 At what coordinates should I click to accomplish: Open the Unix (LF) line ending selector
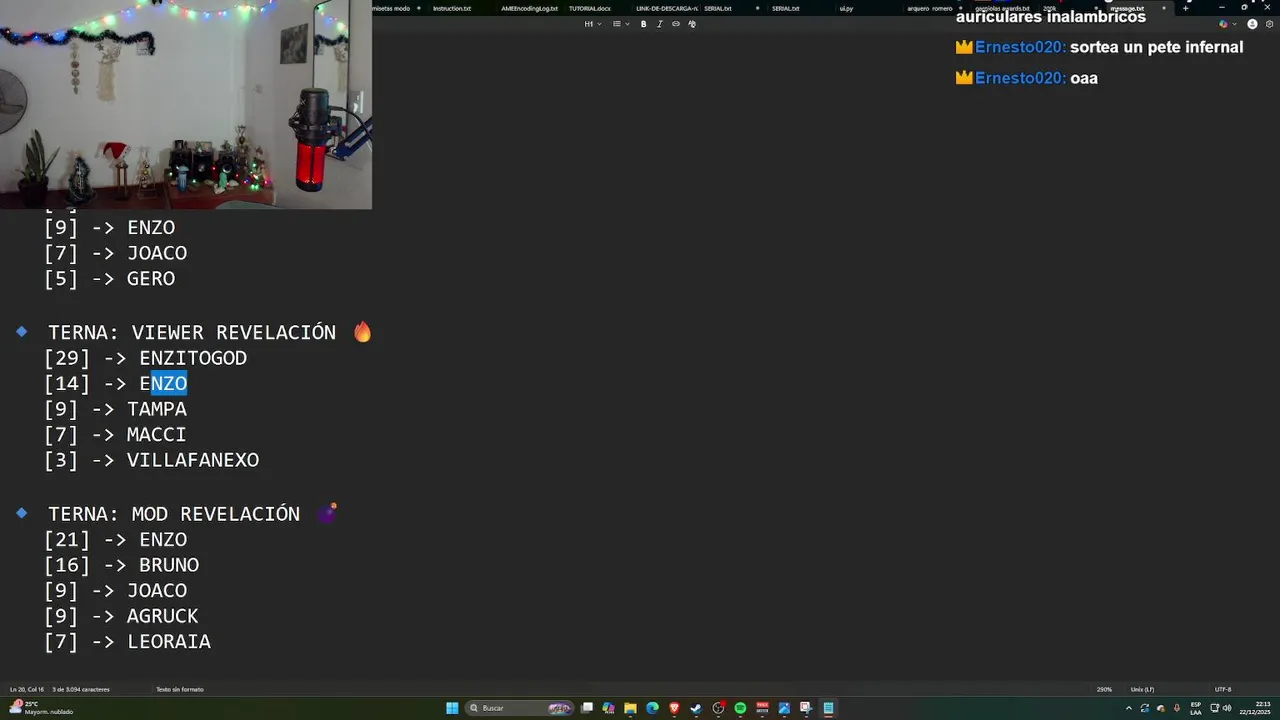[1142, 689]
